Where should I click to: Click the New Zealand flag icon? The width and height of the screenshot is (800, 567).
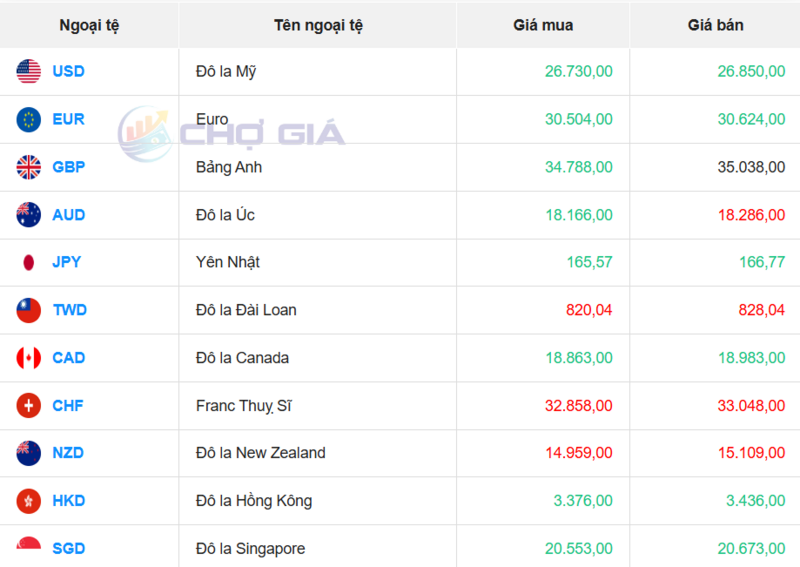click(28, 453)
